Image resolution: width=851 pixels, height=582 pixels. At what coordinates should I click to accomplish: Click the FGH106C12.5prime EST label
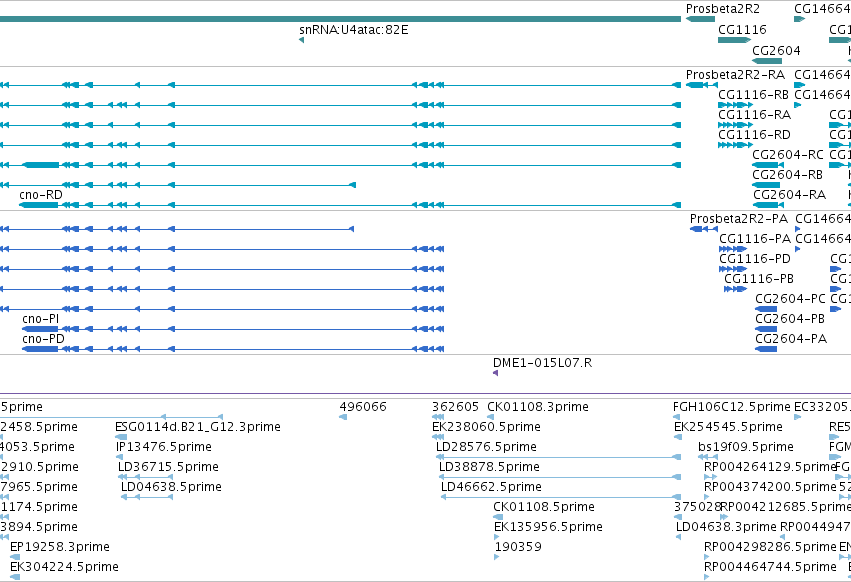pos(731,407)
